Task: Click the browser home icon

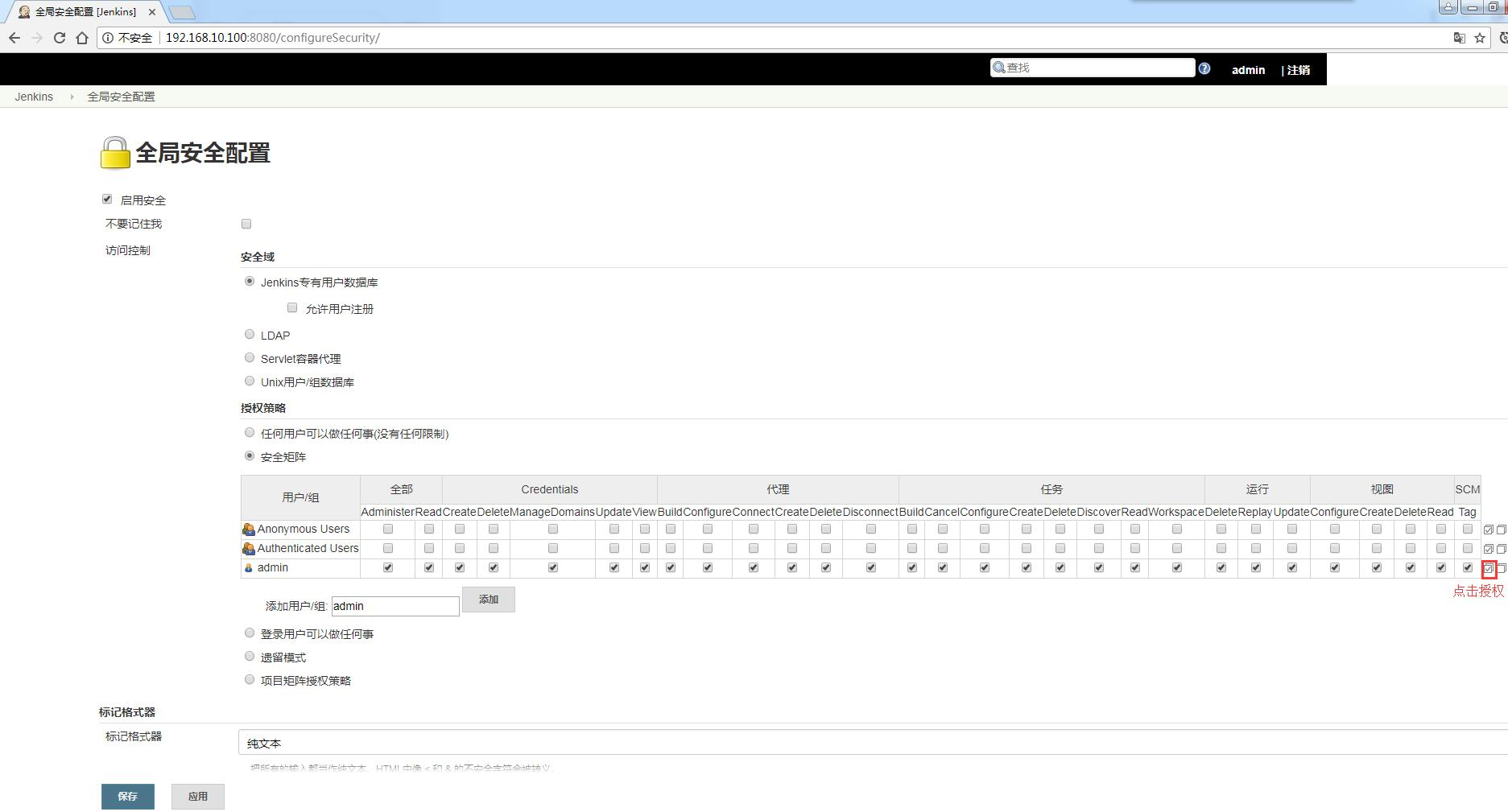Action: (82, 38)
